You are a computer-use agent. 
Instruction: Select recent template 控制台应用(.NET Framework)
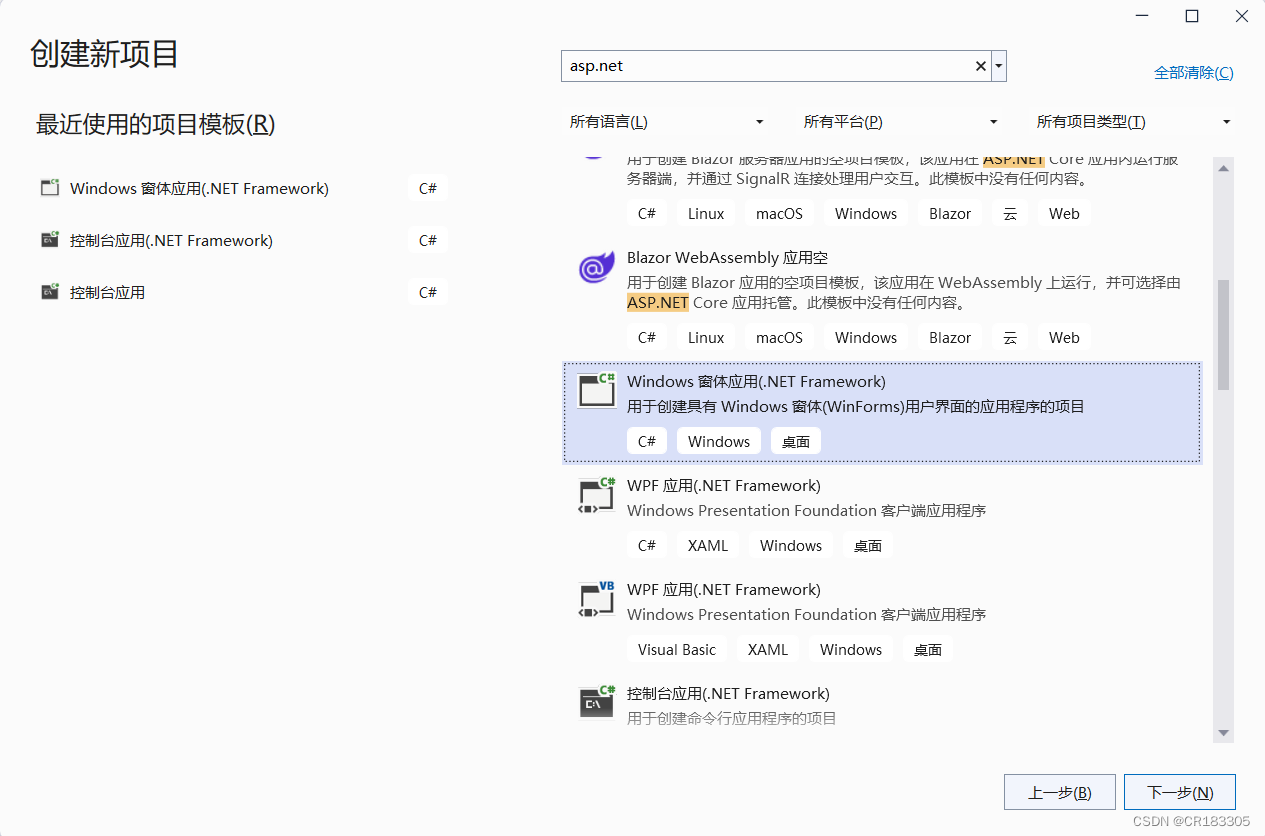171,240
